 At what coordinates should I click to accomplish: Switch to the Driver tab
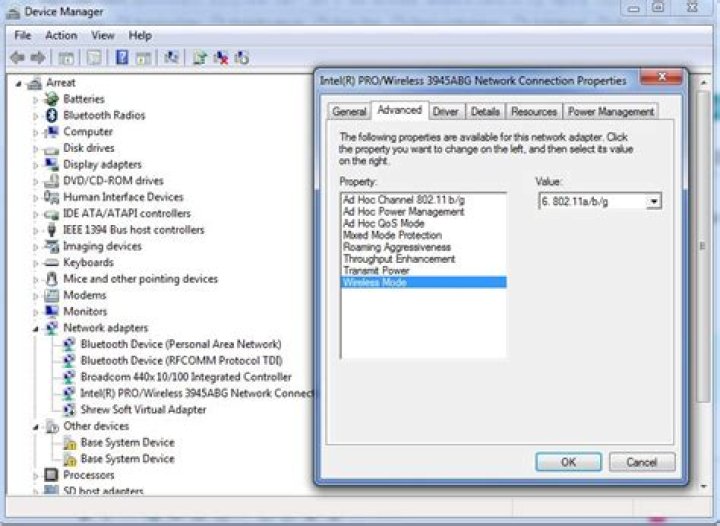click(446, 112)
